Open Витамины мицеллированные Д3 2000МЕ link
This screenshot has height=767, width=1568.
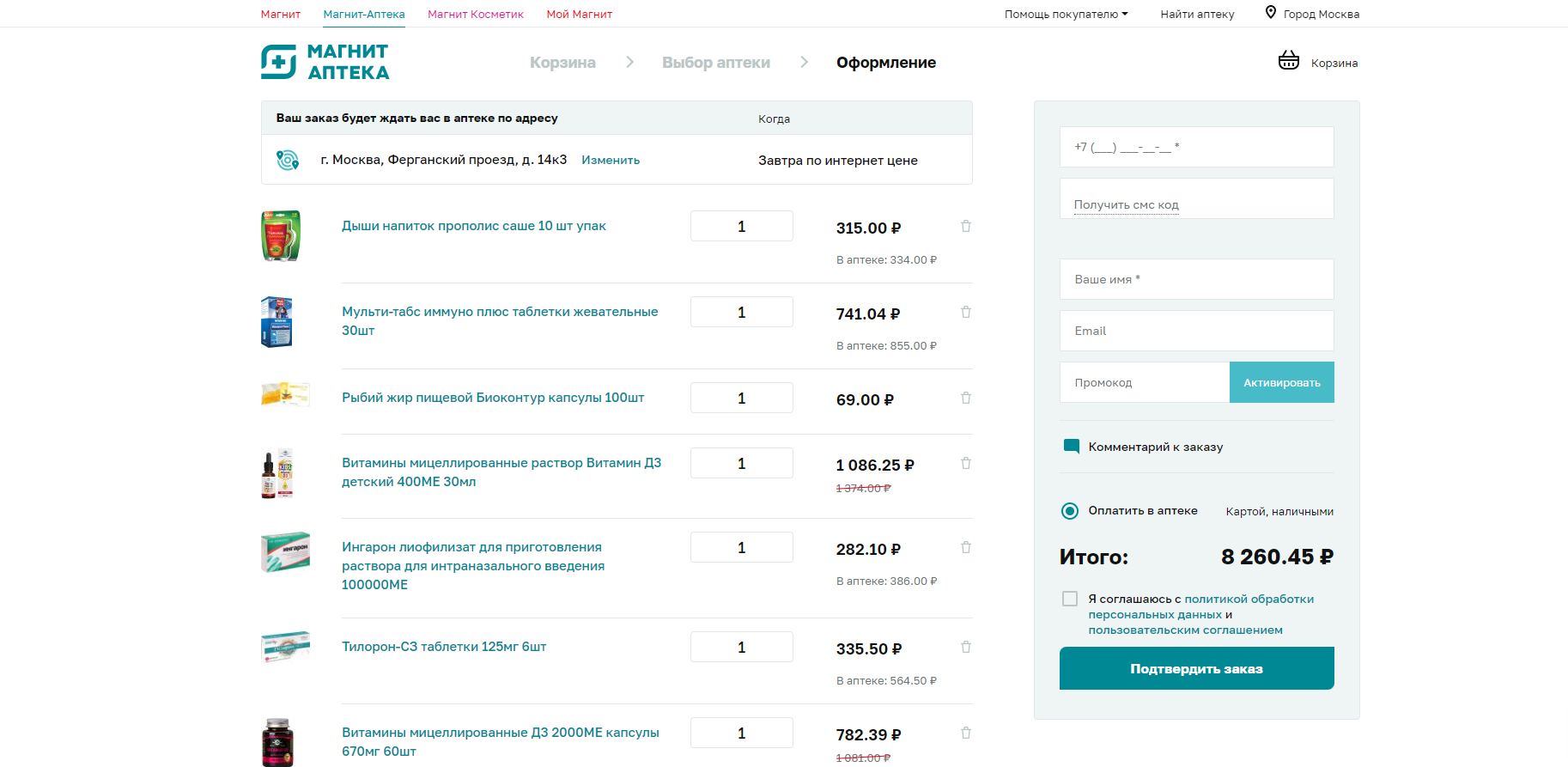click(501, 741)
